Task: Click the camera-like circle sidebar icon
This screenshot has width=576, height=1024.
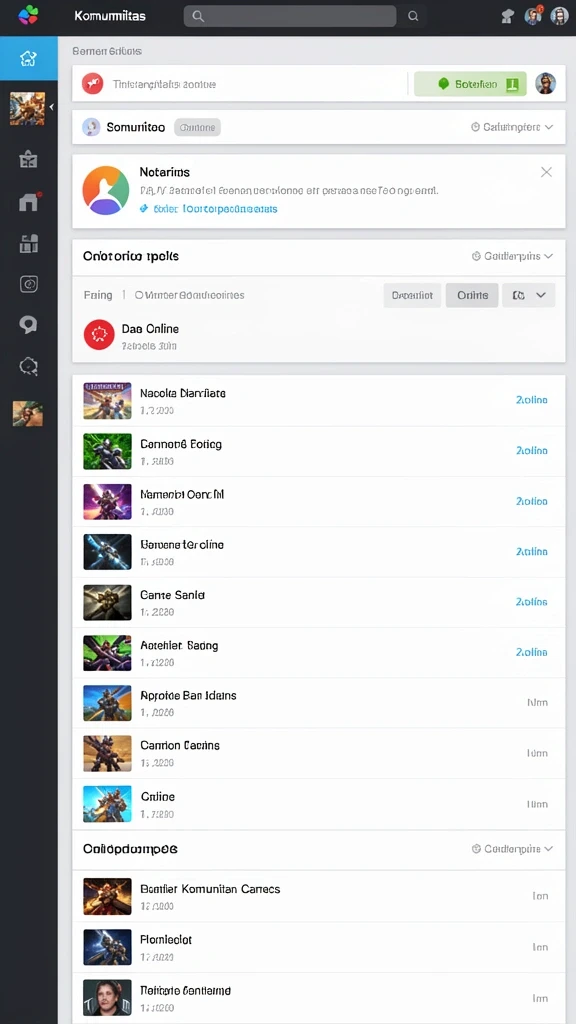Action: (x=29, y=283)
